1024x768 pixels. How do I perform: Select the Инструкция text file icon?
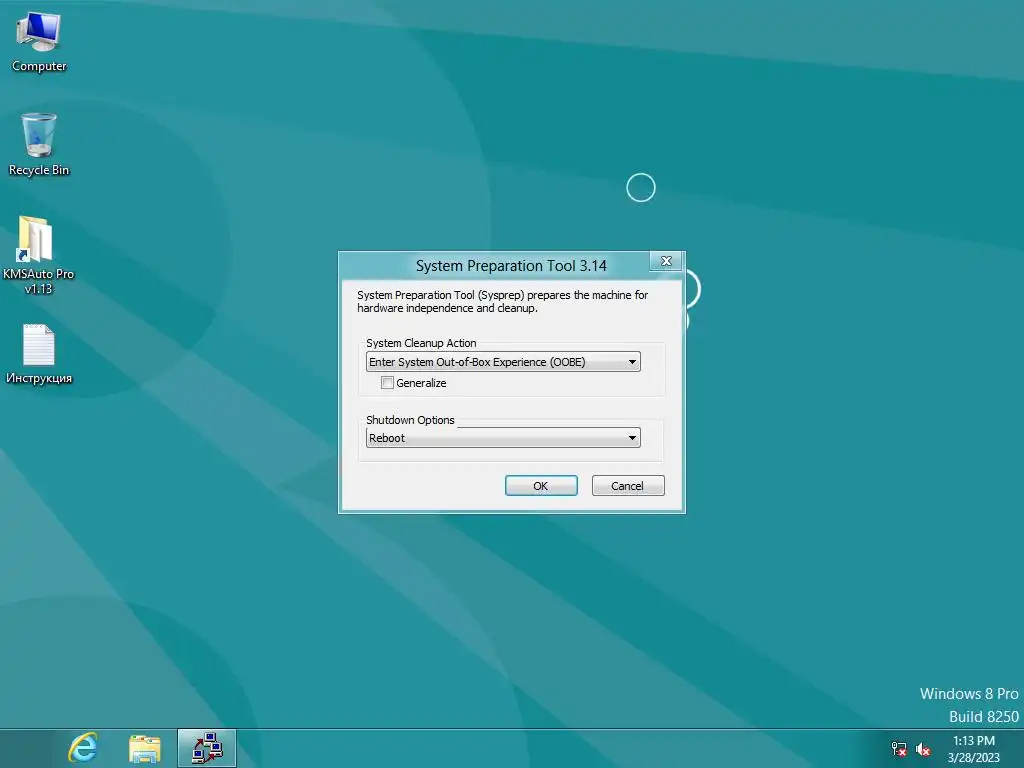39,353
